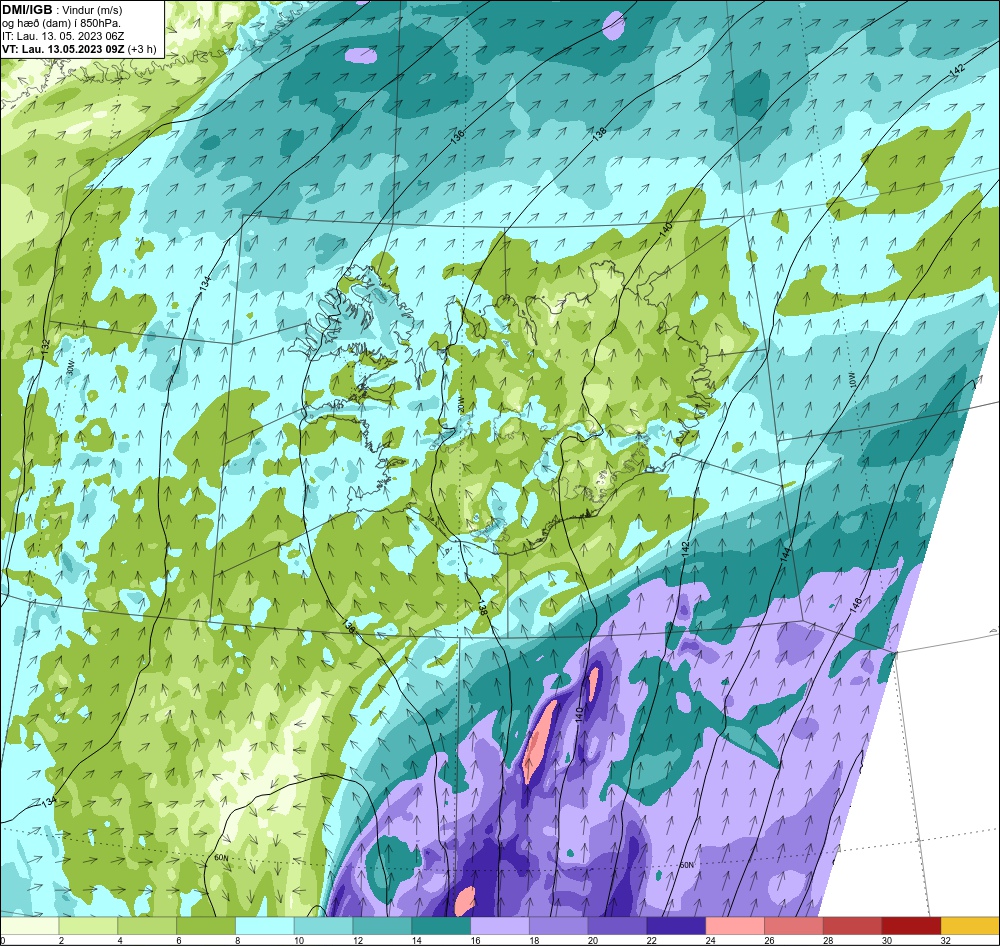Screen dimensions: 1000x946
Task: Pick the light lavender 16–18 m/s legend swatch
Action: [x=500, y=926]
